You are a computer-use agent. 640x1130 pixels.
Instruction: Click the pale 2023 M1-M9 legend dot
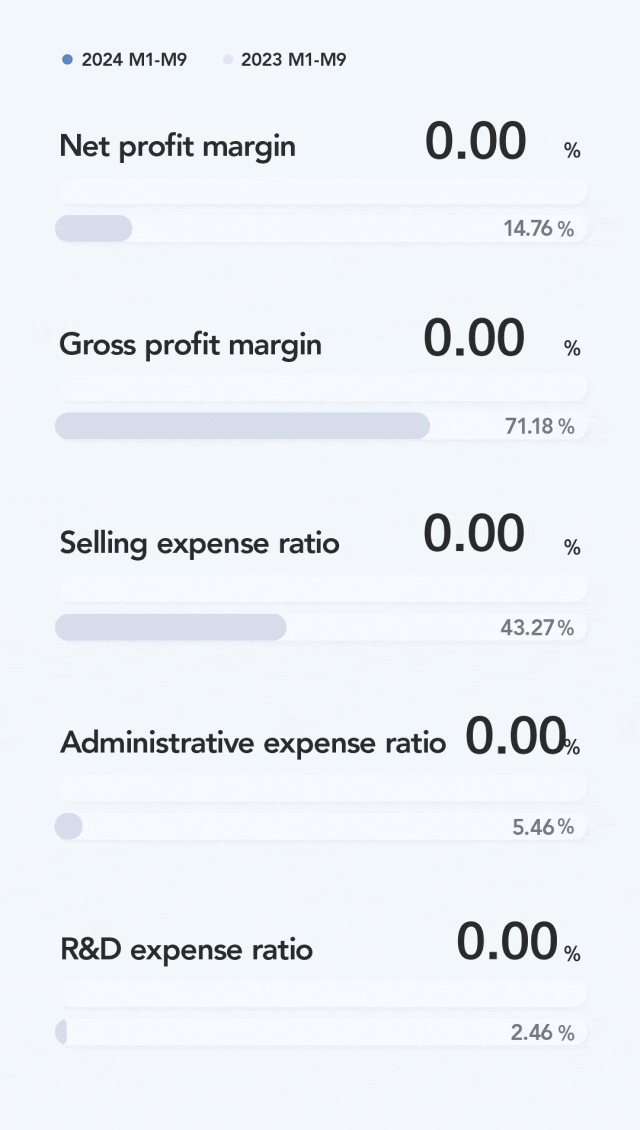point(227,60)
